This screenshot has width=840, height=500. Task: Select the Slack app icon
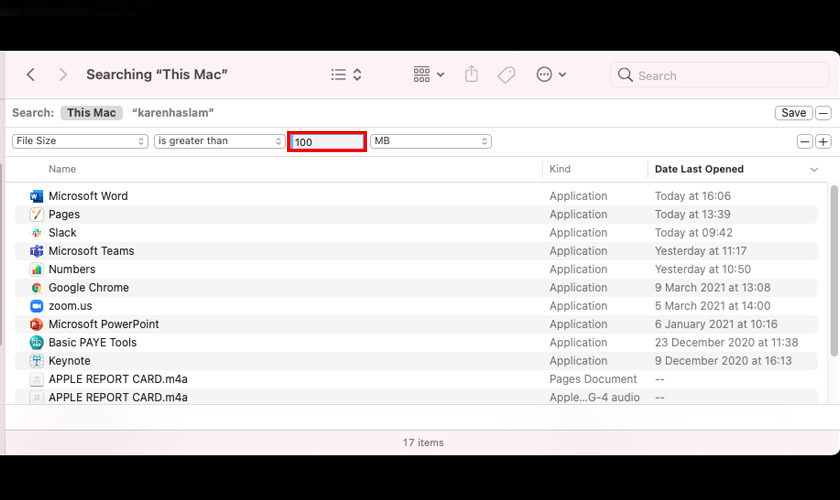(x=37, y=233)
